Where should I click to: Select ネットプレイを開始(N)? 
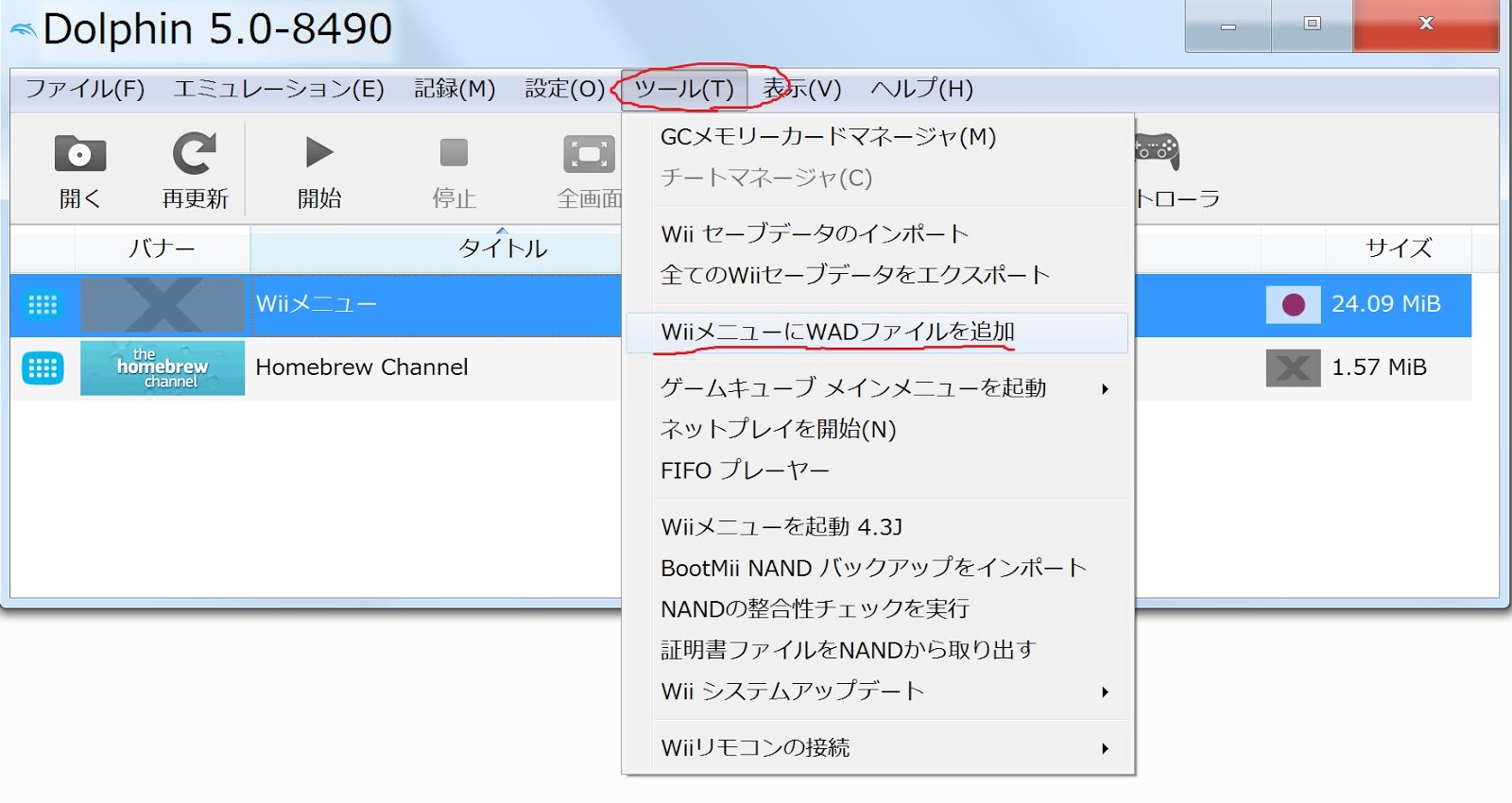(879, 429)
